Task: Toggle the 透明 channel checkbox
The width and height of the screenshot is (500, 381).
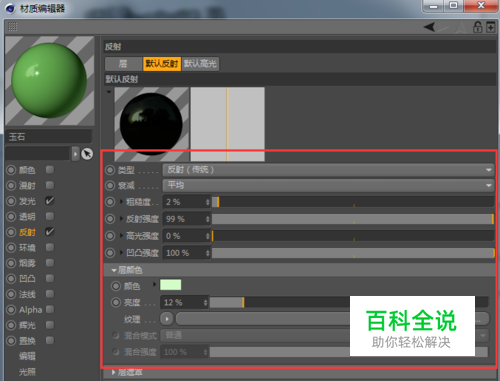Action: (50, 216)
